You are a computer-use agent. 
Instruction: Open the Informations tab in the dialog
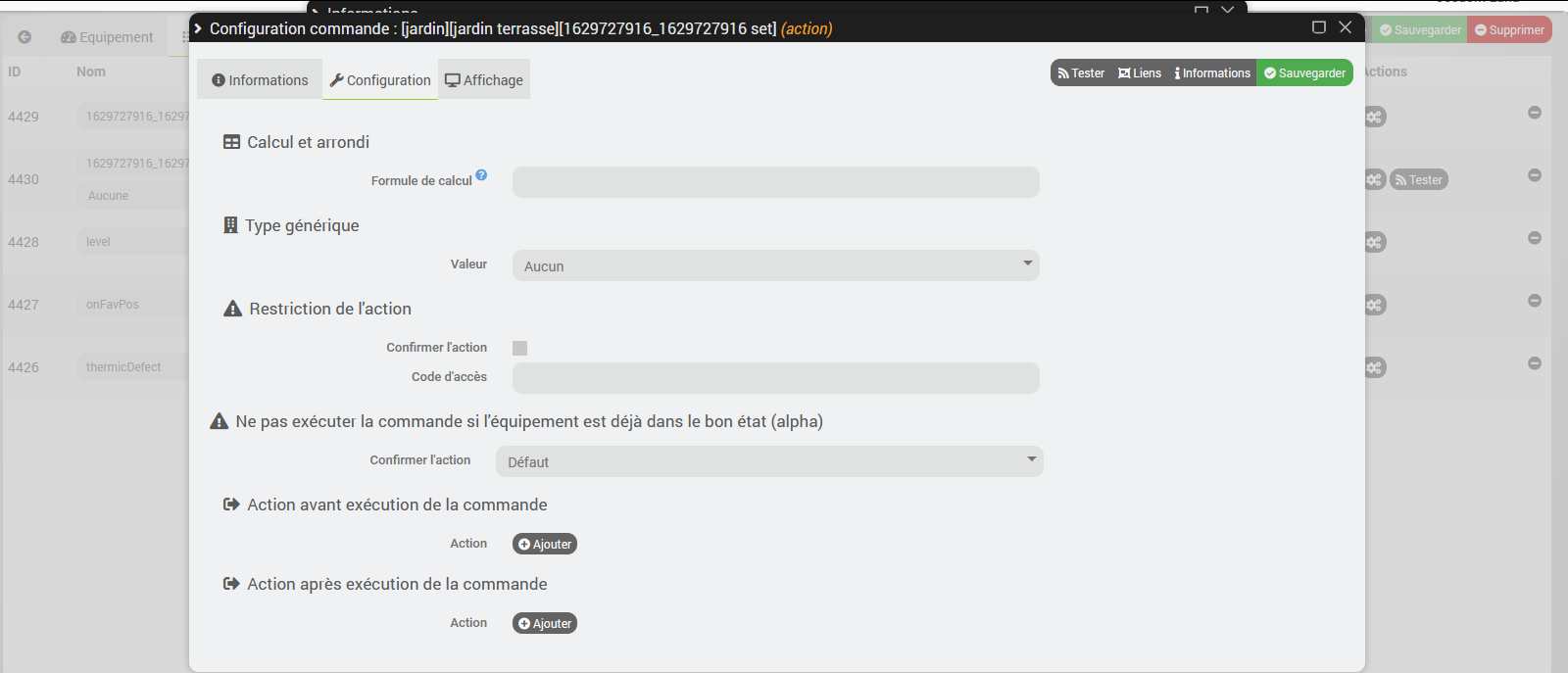(x=260, y=80)
